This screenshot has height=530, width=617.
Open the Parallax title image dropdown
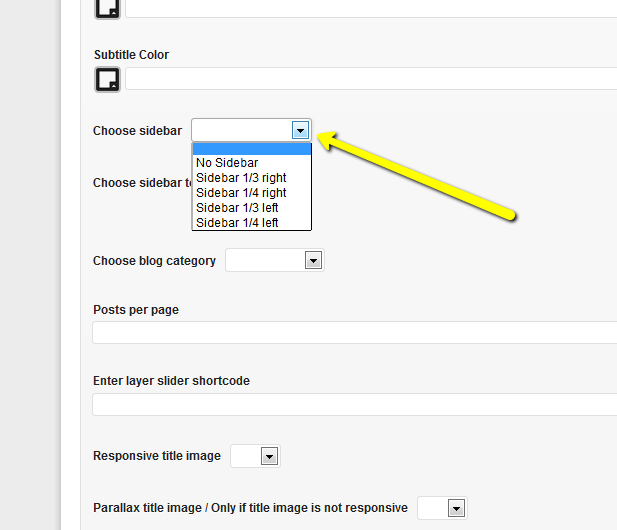[443, 508]
